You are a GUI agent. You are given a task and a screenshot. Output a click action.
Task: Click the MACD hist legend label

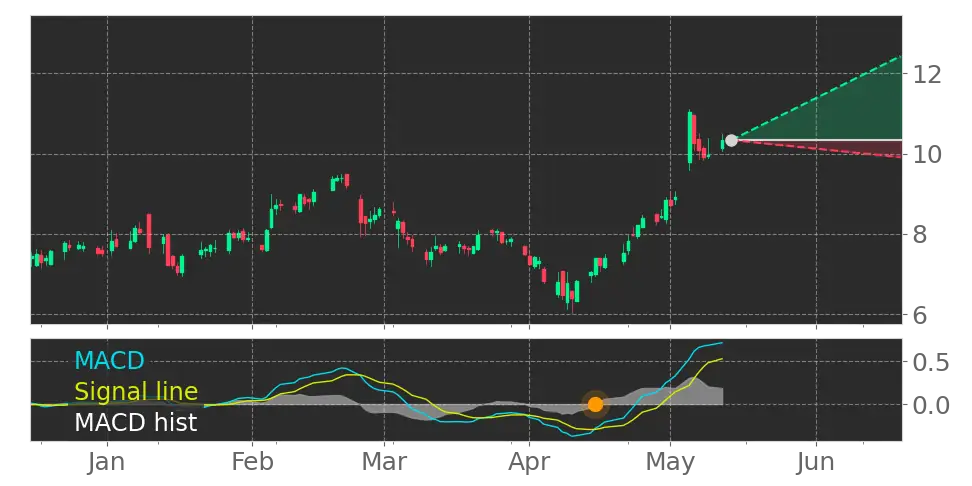tap(135, 423)
